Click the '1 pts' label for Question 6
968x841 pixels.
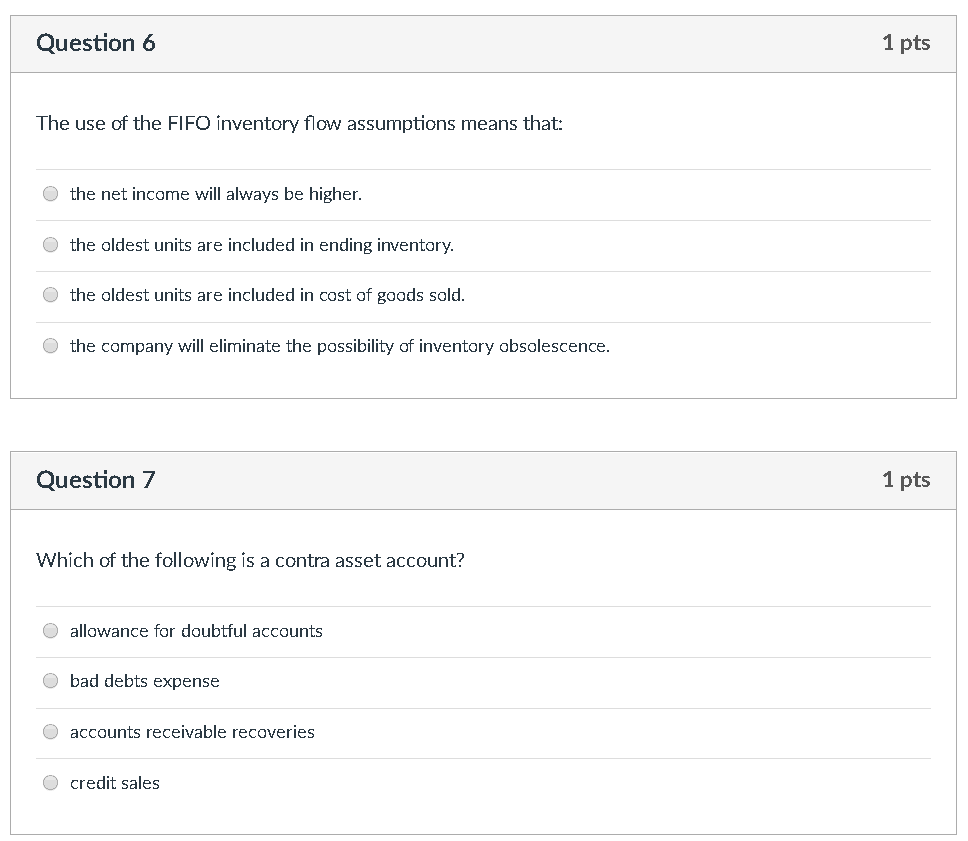point(906,43)
